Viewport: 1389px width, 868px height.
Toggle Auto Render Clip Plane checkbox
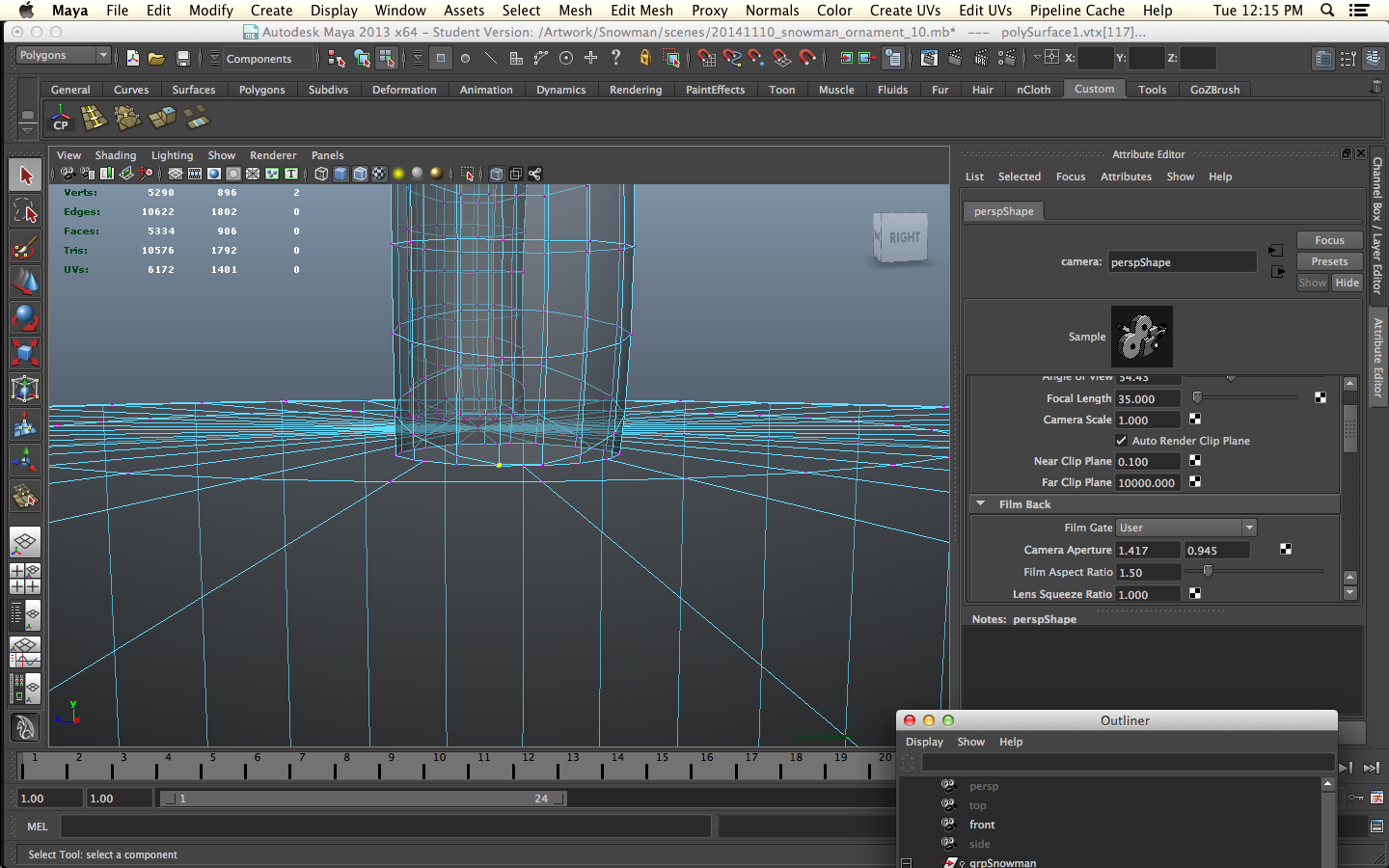pos(1121,440)
